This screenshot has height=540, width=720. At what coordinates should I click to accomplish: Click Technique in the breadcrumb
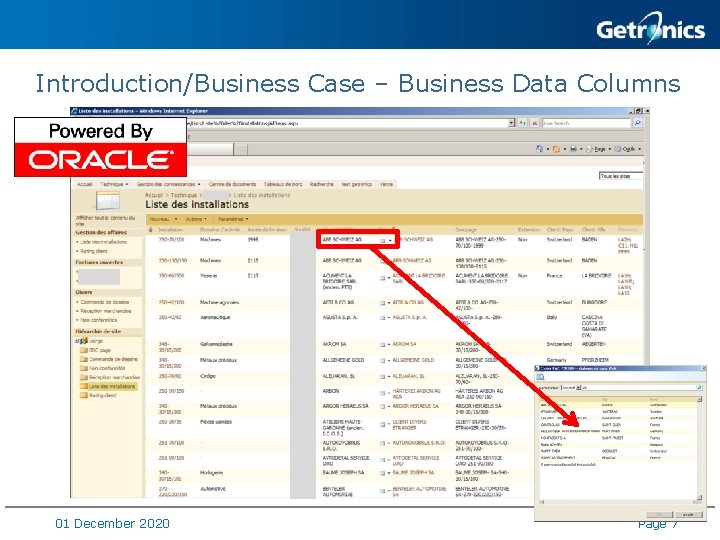pyautogui.click(x=184, y=195)
